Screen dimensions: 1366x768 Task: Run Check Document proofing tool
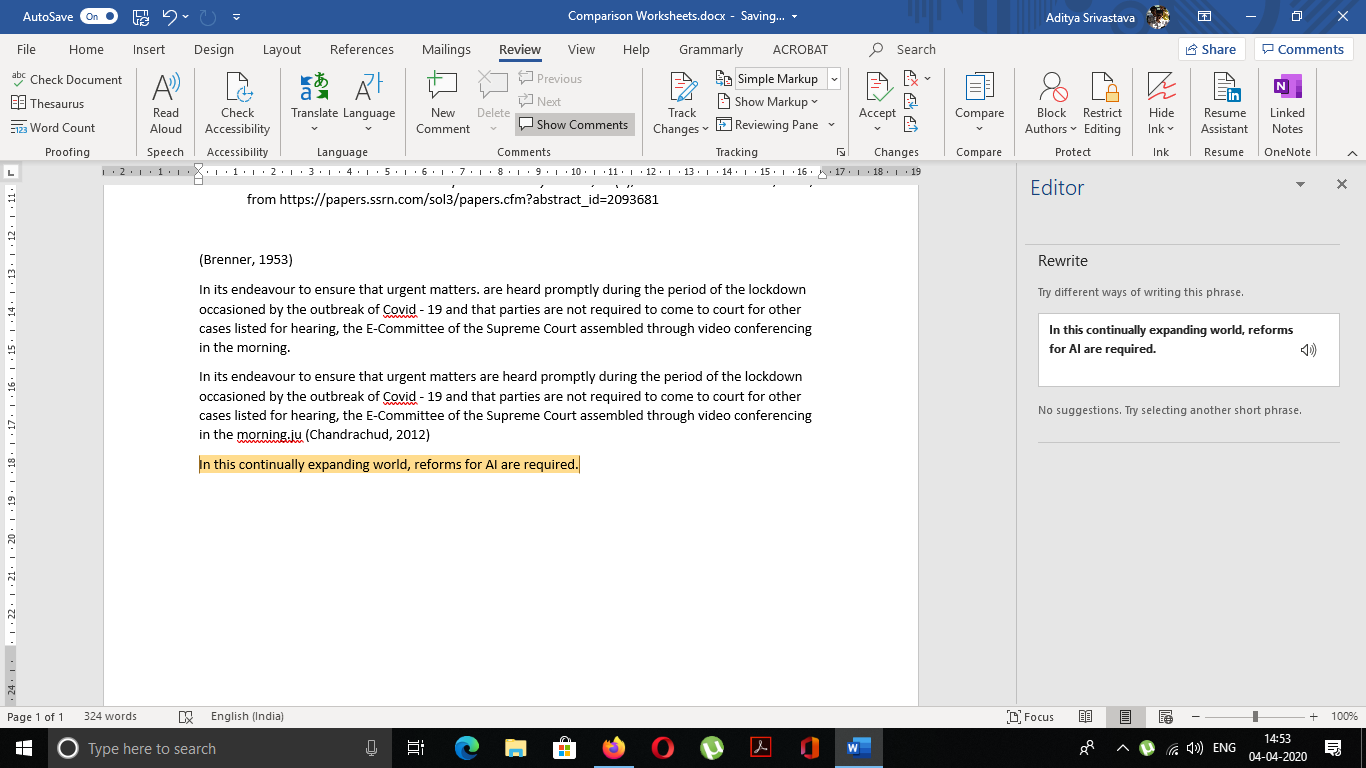coord(66,79)
